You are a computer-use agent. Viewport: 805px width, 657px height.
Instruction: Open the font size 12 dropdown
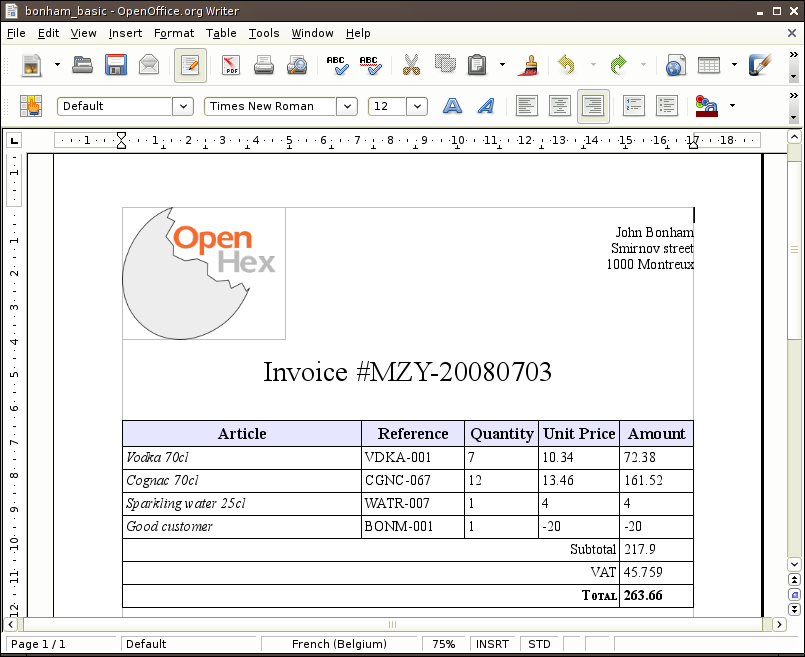pyautogui.click(x=417, y=106)
